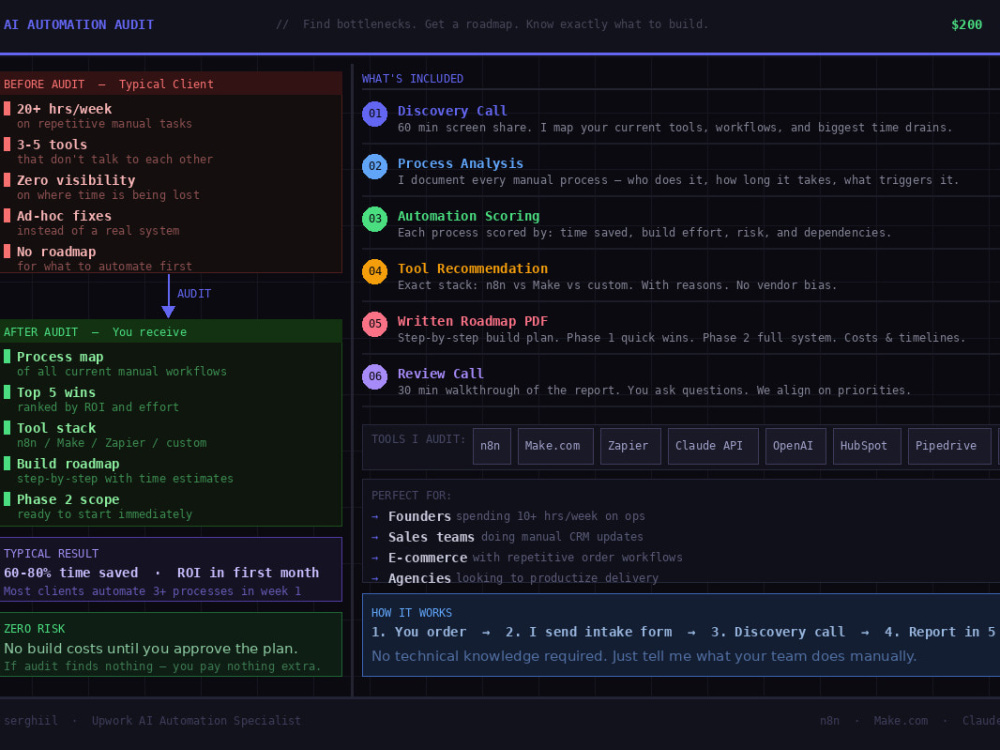Click the No roadmap item
1000x750 pixels.
point(56,252)
